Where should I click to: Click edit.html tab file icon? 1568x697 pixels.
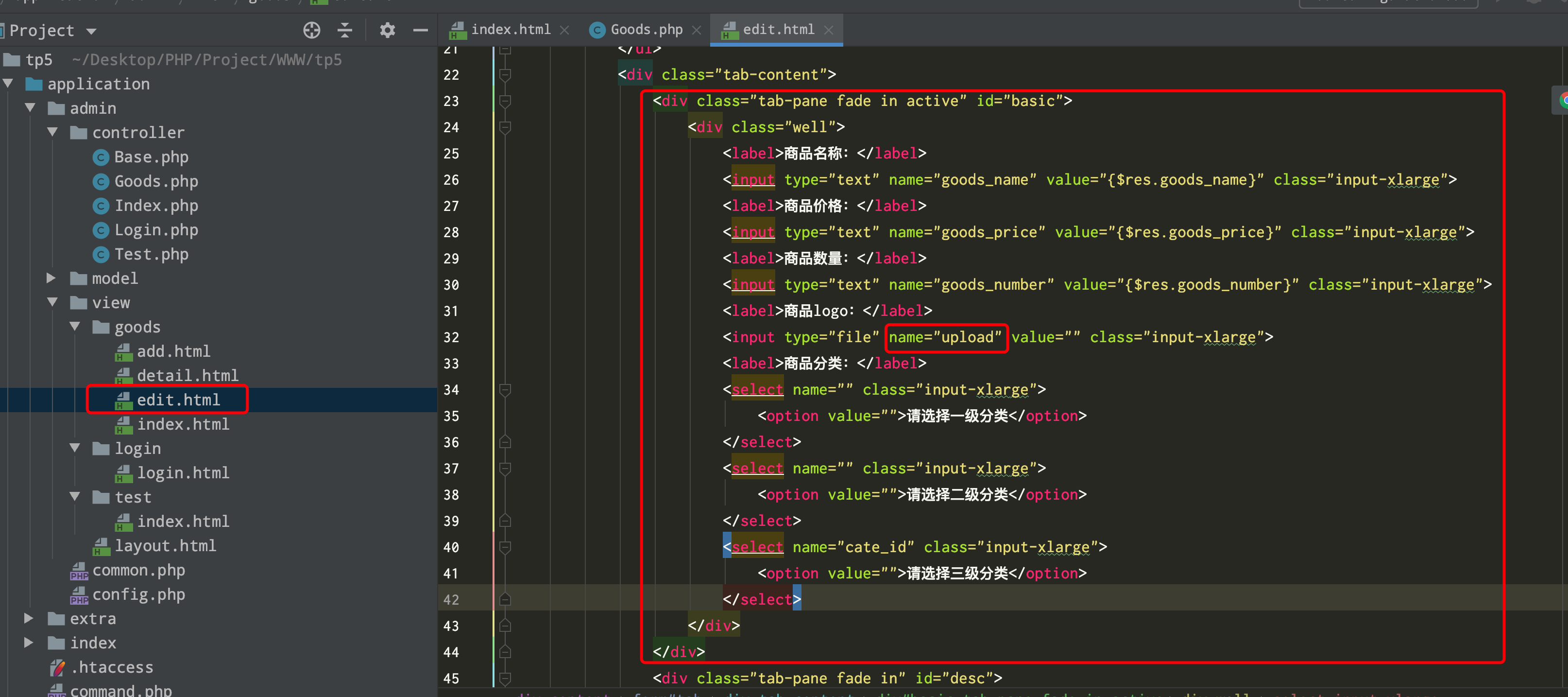pyautogui.click(x=729, y=31)
